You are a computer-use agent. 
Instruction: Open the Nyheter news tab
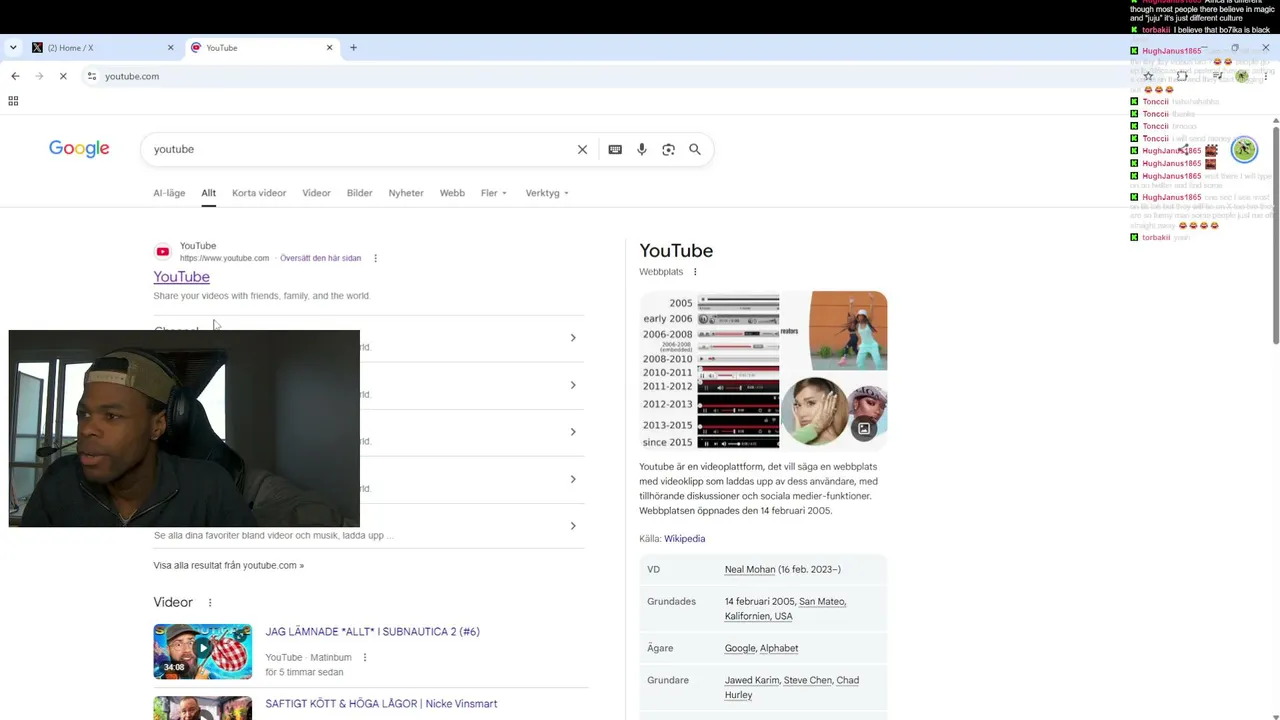(406, 193)
